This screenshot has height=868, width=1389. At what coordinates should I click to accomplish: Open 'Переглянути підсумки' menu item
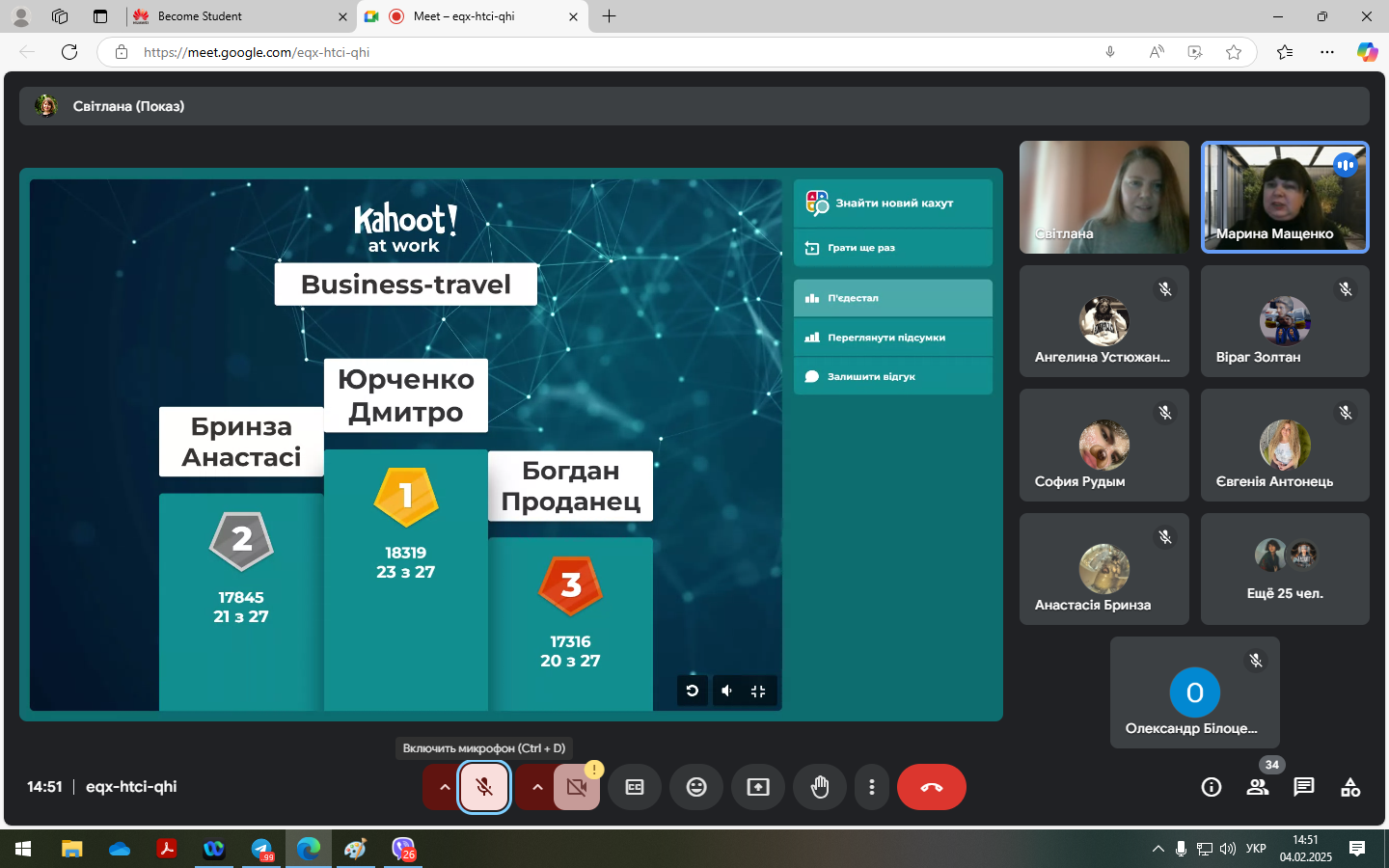pos(893,338)
